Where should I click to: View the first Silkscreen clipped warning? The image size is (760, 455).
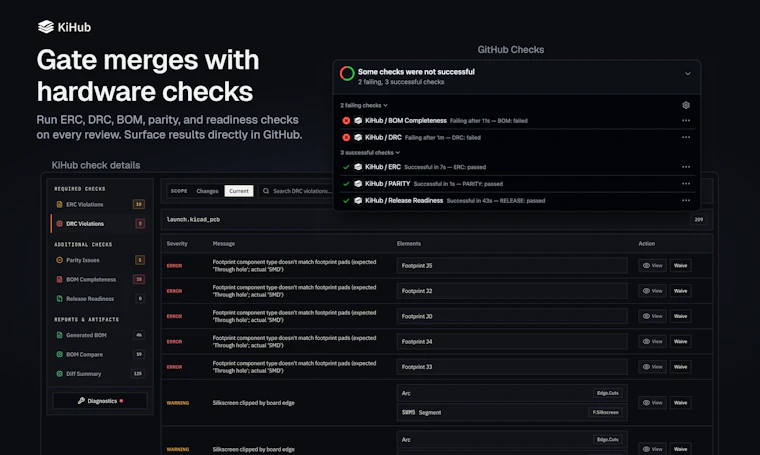point(652,403)
